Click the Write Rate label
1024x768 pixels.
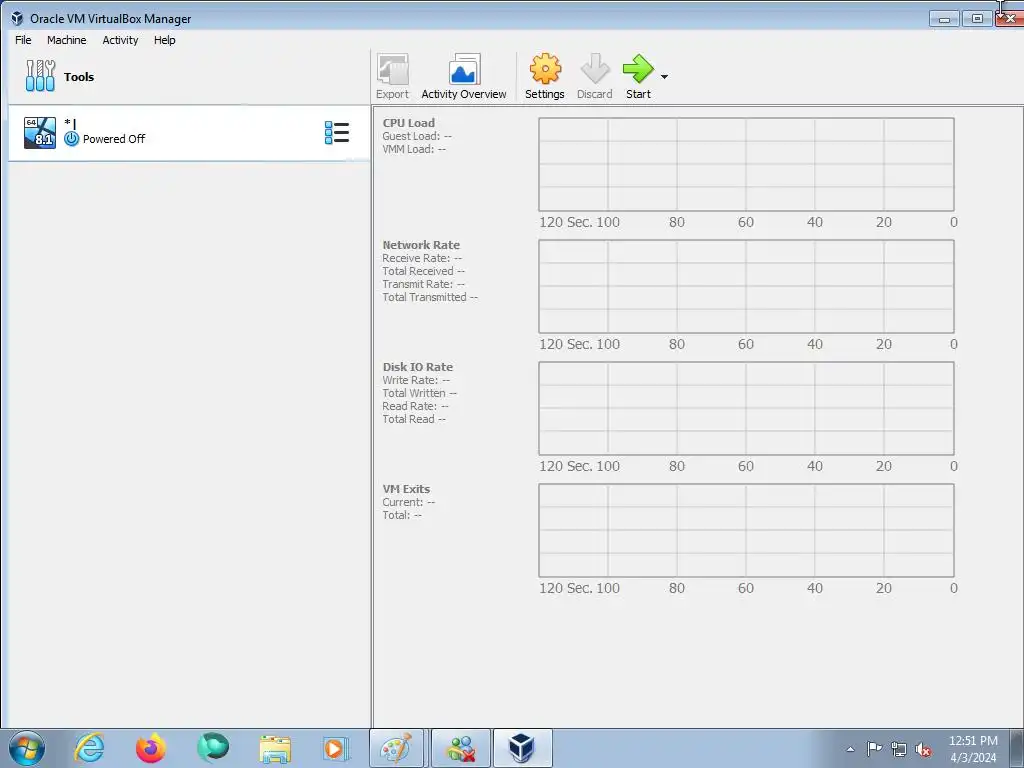pyautogui.click(x=416, y=380)
